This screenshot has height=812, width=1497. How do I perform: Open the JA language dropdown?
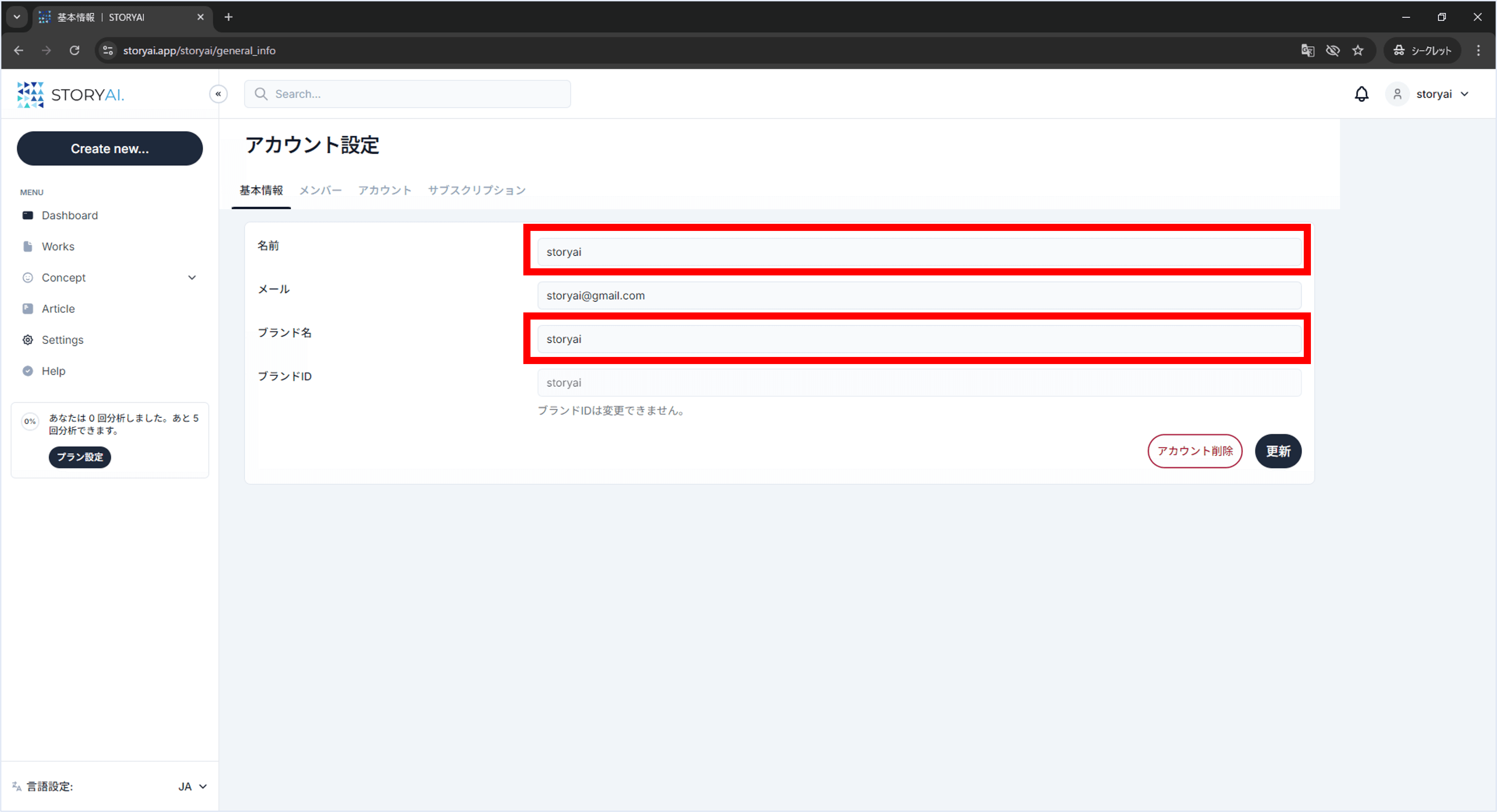point(192,787)
